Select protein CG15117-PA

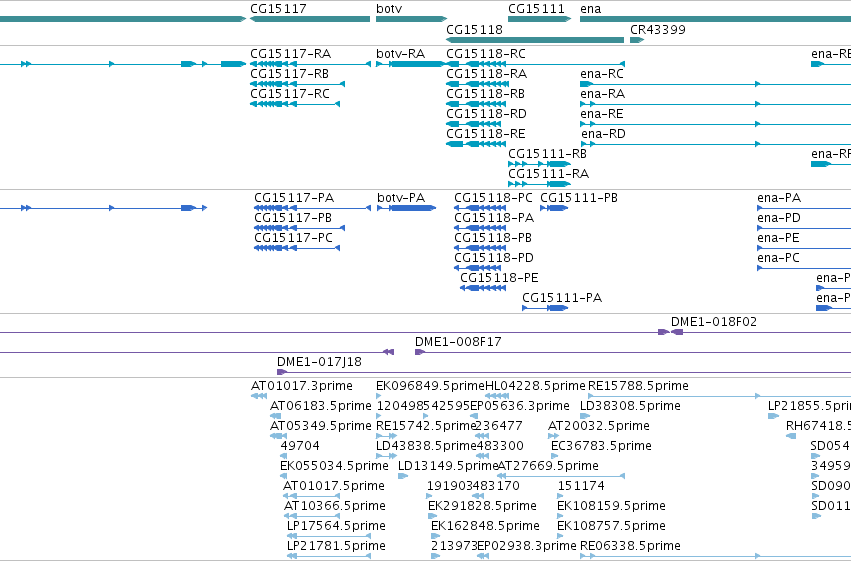click(294, 198)
